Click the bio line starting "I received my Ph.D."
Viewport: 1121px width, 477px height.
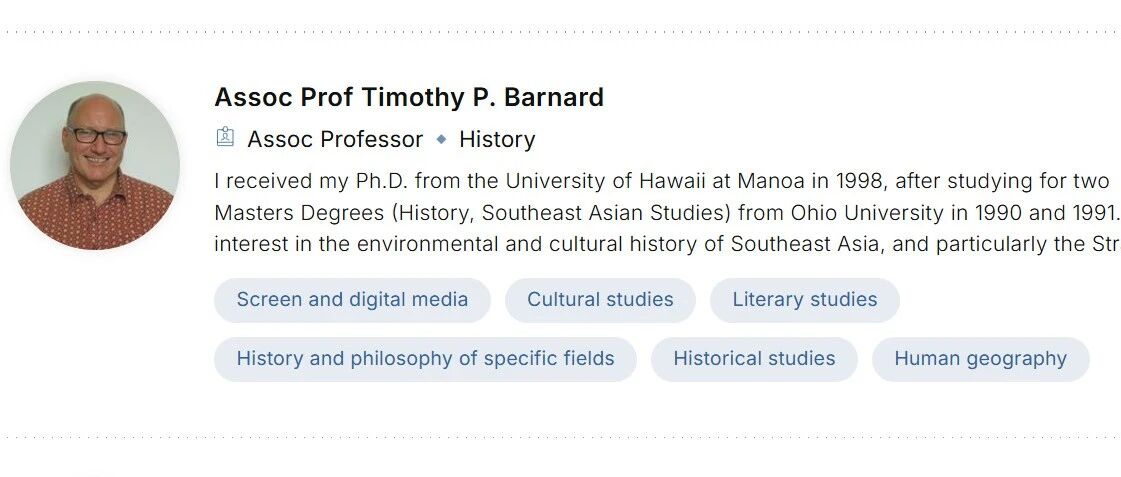click(x=660, y=181)
